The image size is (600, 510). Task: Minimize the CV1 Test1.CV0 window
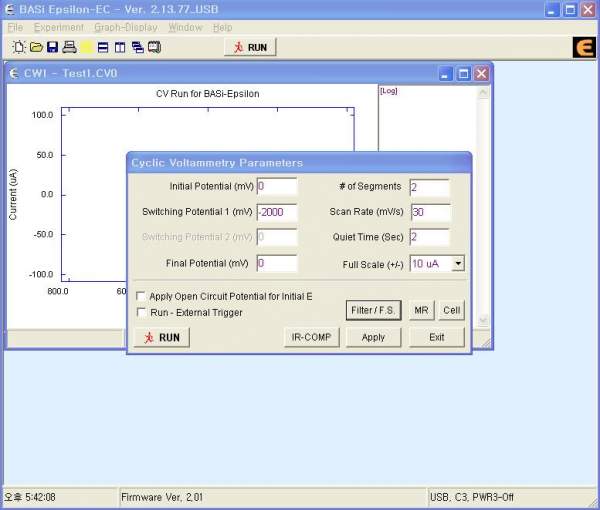(x=445, y=73)
